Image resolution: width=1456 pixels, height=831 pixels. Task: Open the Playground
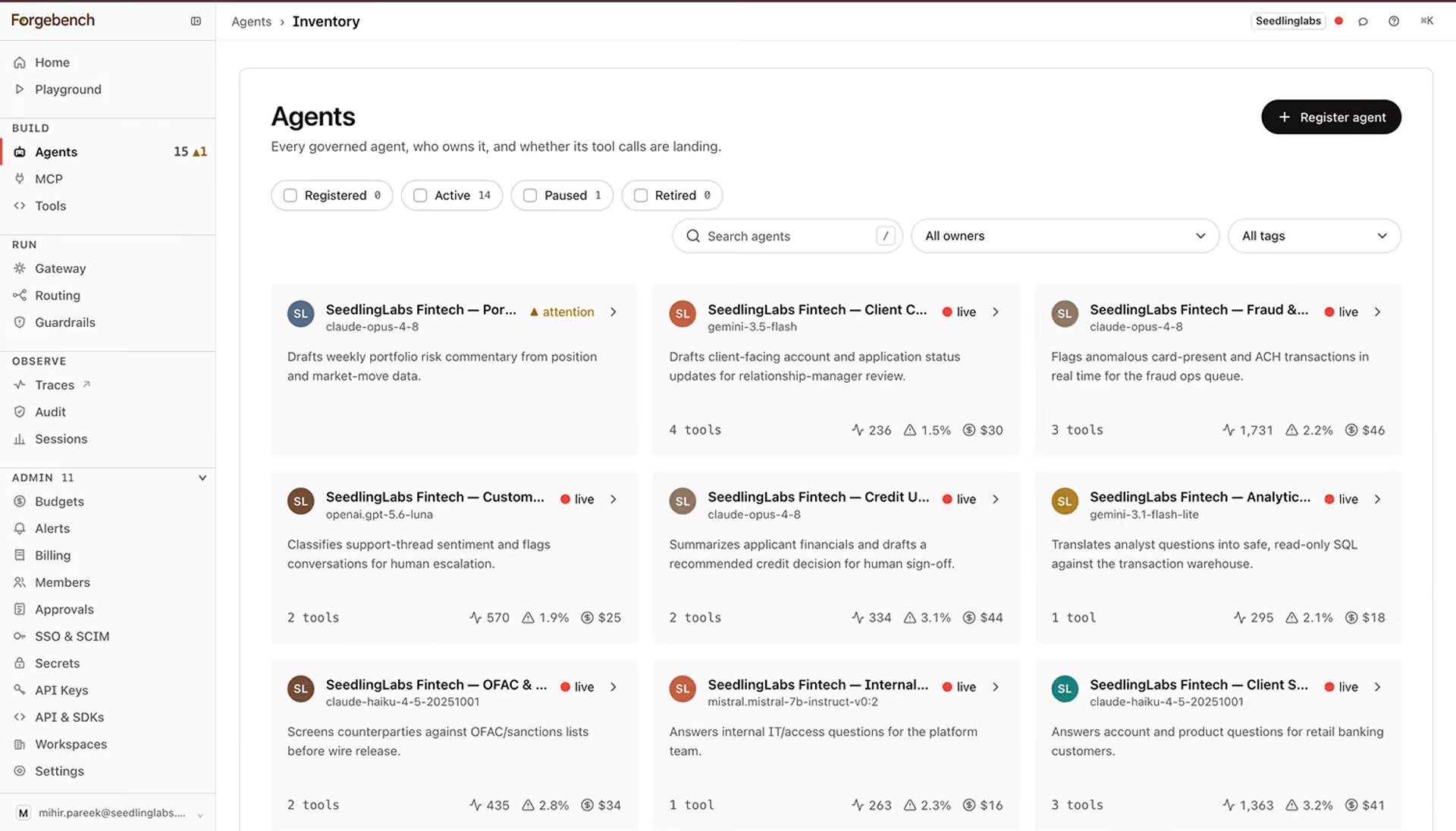[67, 89]
